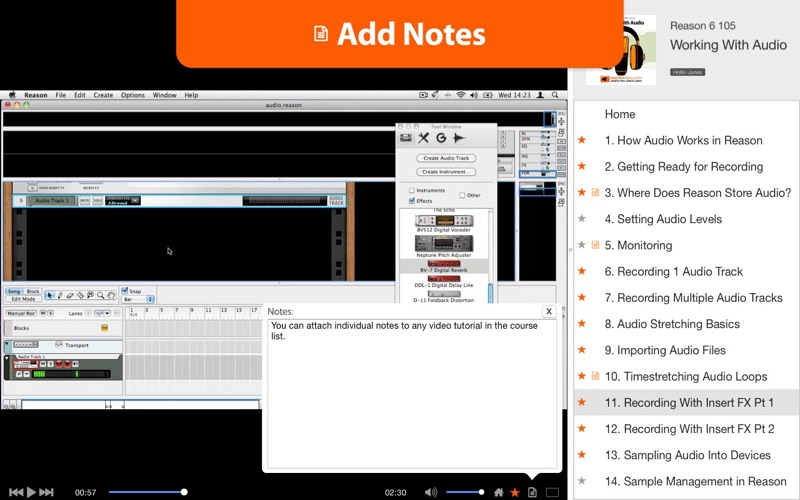Image resolution: width=800 pixels, height=500 pixels.
Task: Play the video tutorial
Action: (x=31, y=492)
